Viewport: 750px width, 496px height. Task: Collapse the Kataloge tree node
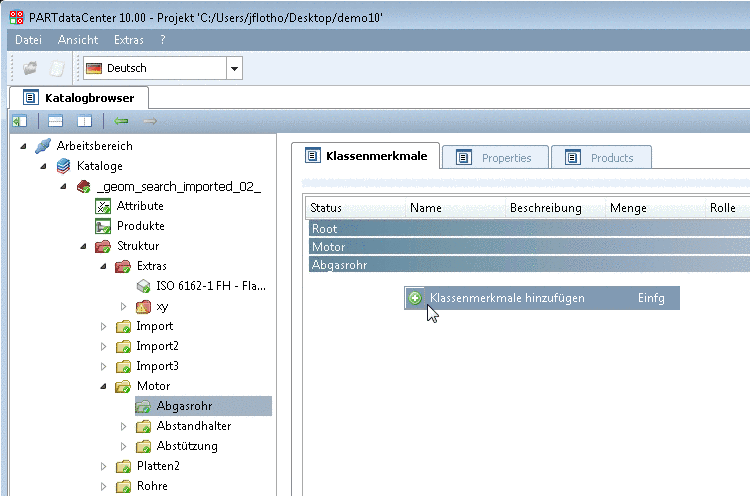click(x=44, y=166)
